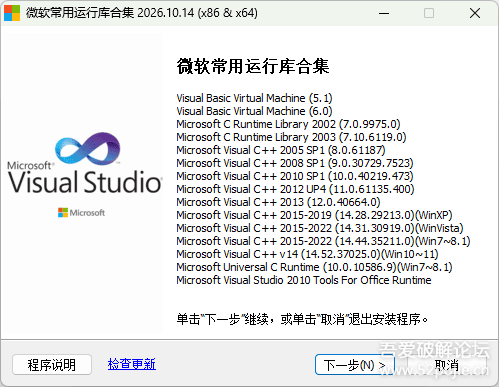Click the 单击"下一步"继续 instruction text

(302, 319)
